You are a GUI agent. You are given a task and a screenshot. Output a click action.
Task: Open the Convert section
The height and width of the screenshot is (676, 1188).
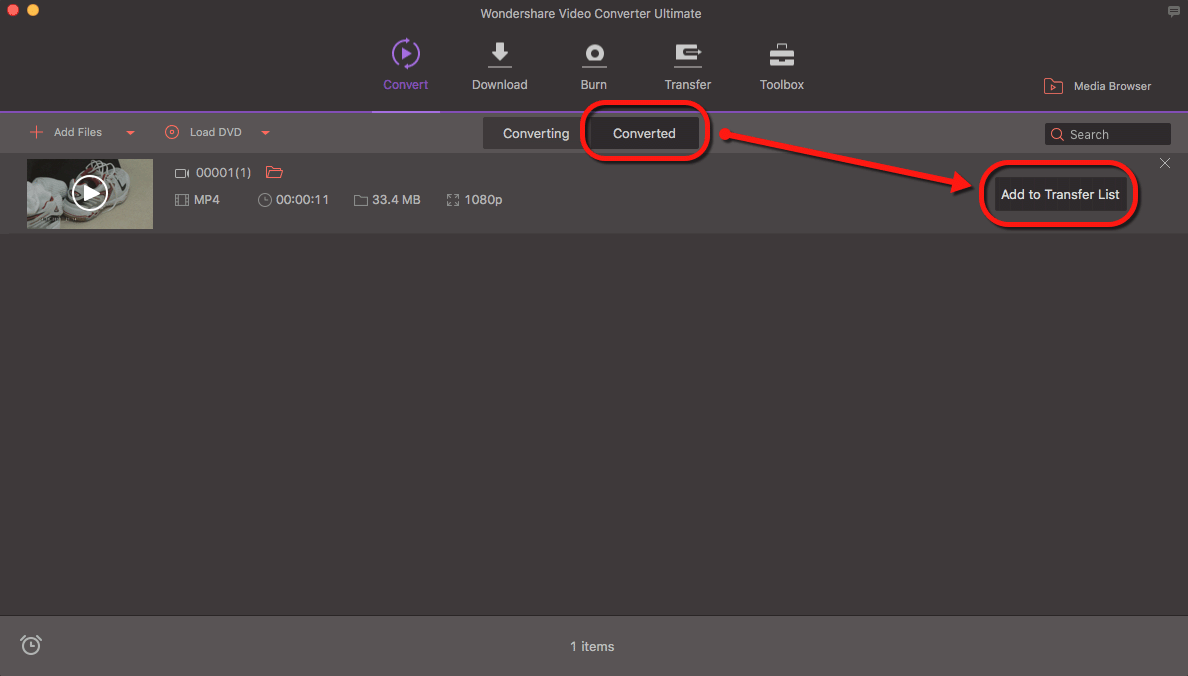pyautogui.click(x=405, y=65)
